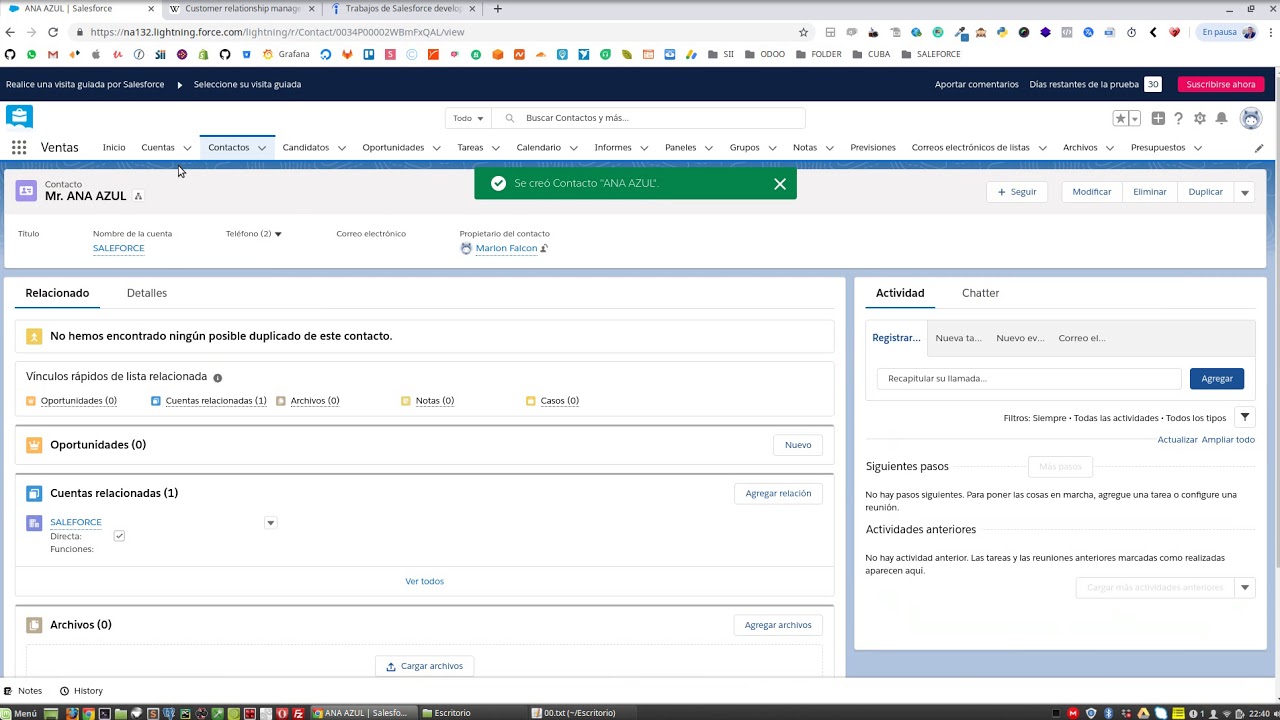Open the setup gear icon
Screen dimensions: 1280x720
(1200, 118)
